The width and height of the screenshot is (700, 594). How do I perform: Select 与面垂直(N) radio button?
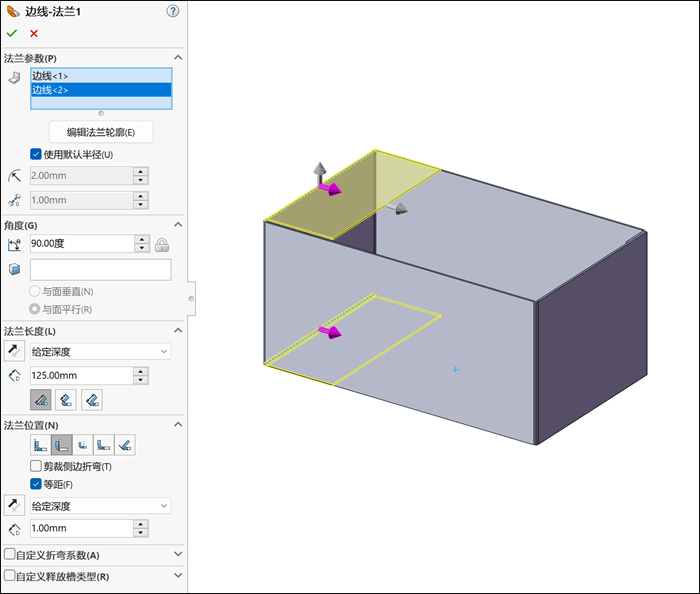[x=34, y=291]
